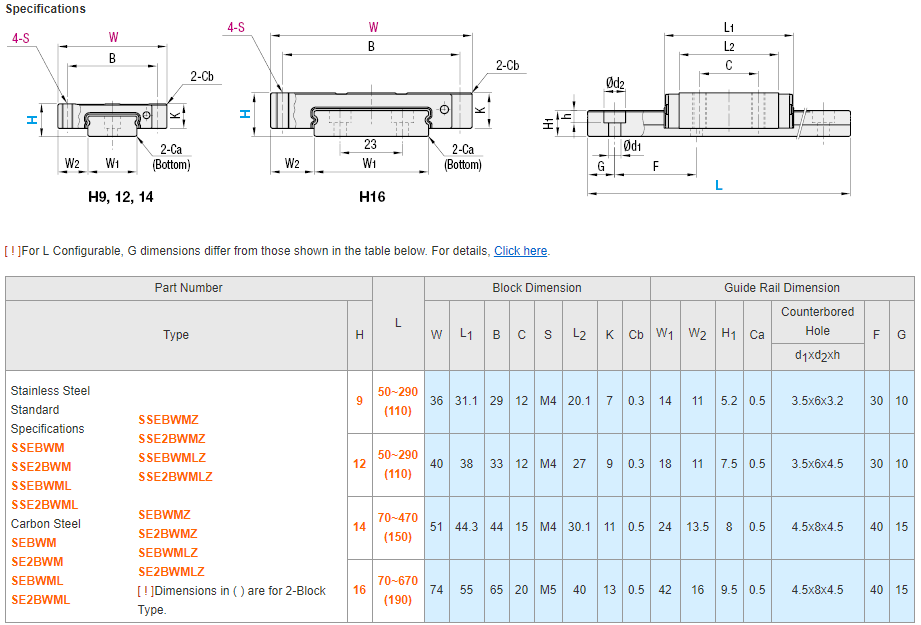This screenshot has width=921, height=625.
Task: Click H value 9 in table
Action: pos(359,401)
